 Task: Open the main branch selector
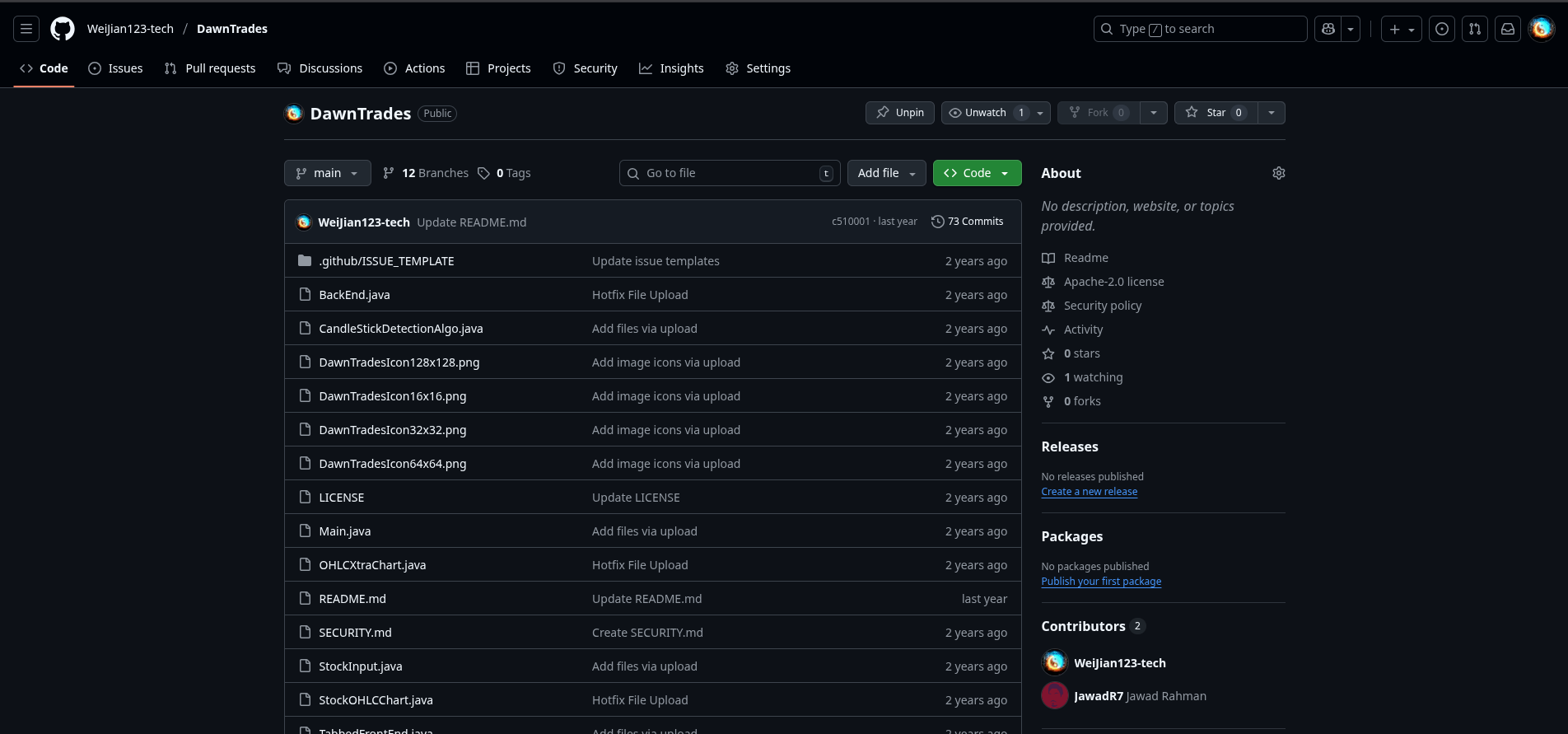pyautogui.click(x=328, y=173)
